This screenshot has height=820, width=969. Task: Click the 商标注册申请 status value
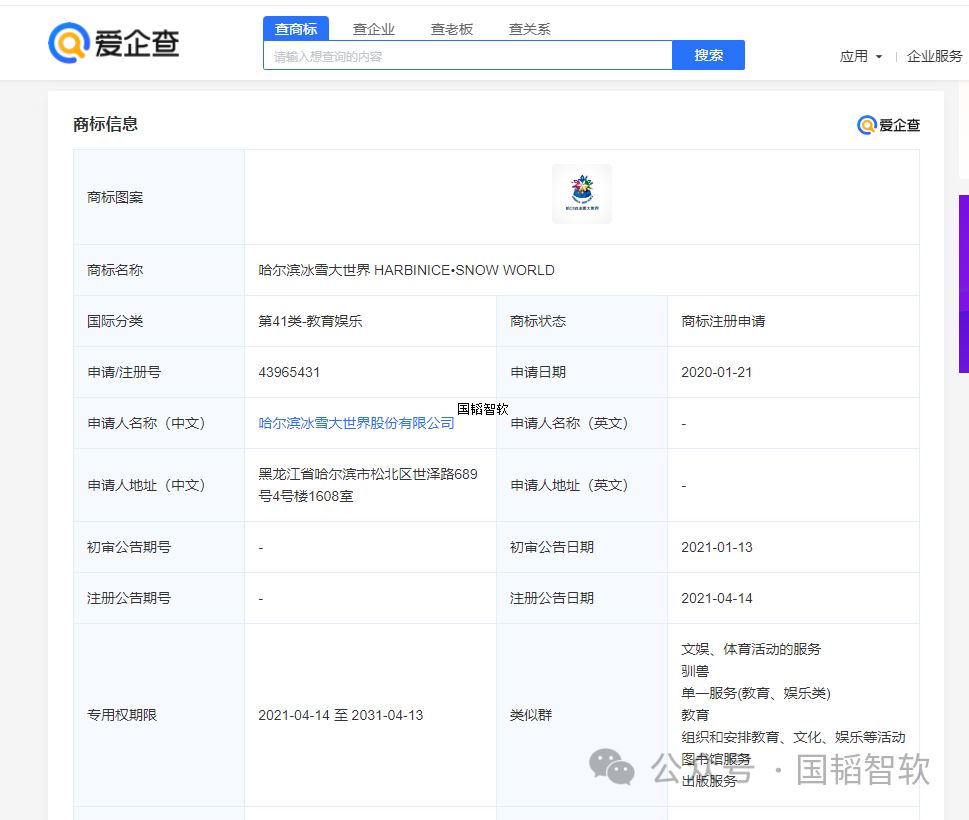723,321
